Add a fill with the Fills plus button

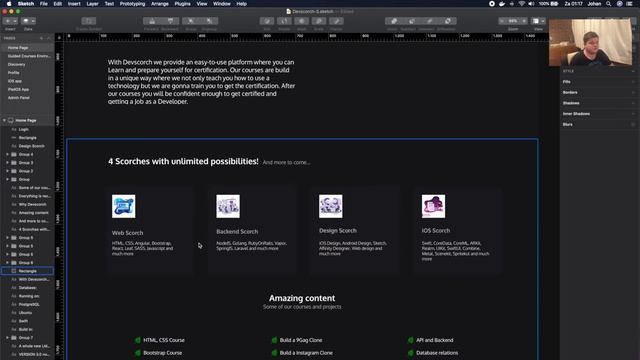tap(633, 82)
